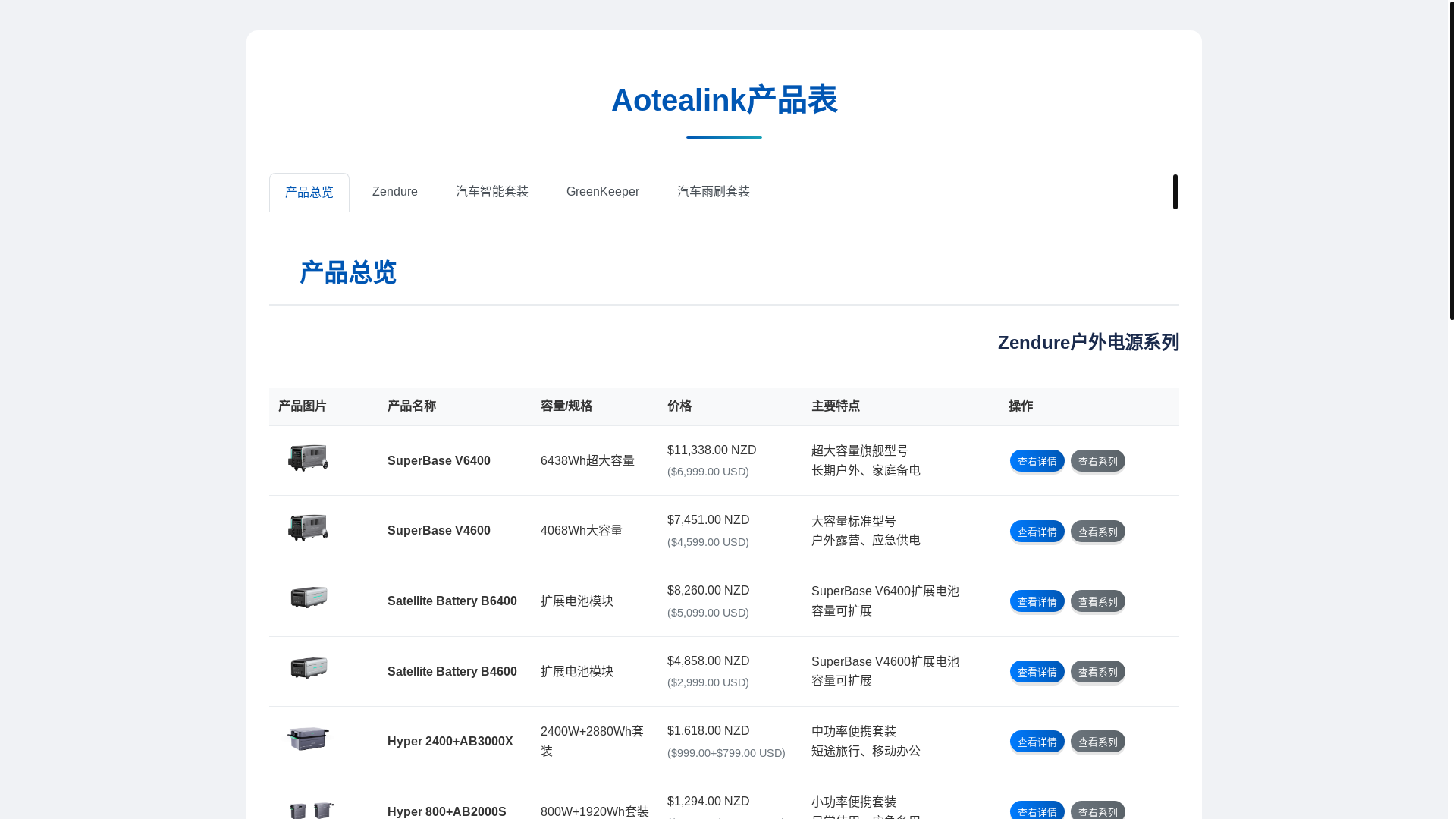This screenshot has width=1456, height=819.
Task: Click the $8,260.00 NZD price
Action: pyautogui.click(x=708, y=591)
